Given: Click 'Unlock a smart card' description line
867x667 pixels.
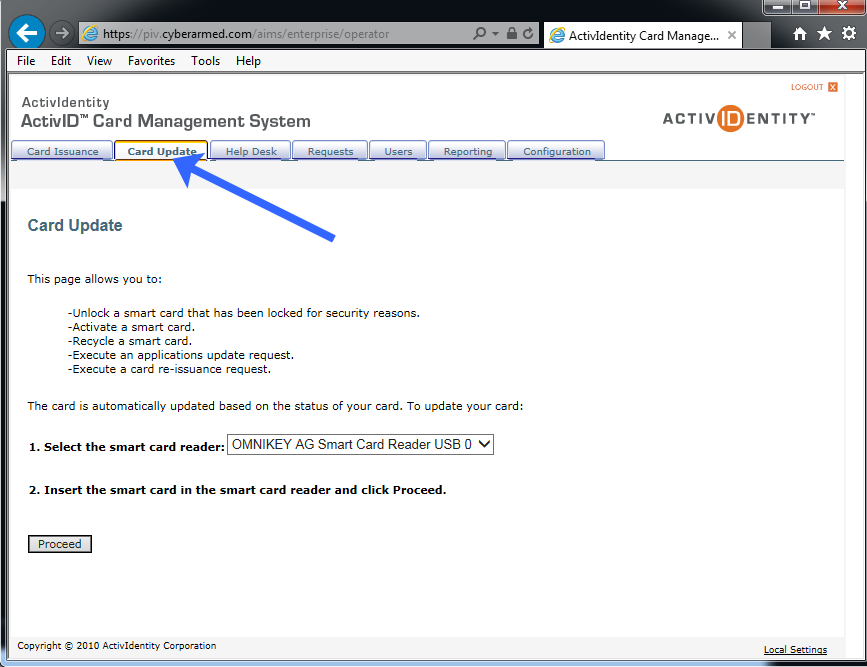Looking at the screenshot, I should pos(244,313).
